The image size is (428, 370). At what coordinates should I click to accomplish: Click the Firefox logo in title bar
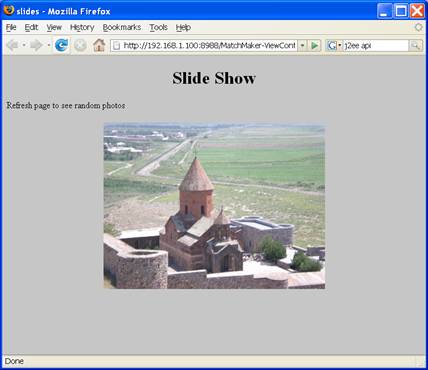(8, 10)
